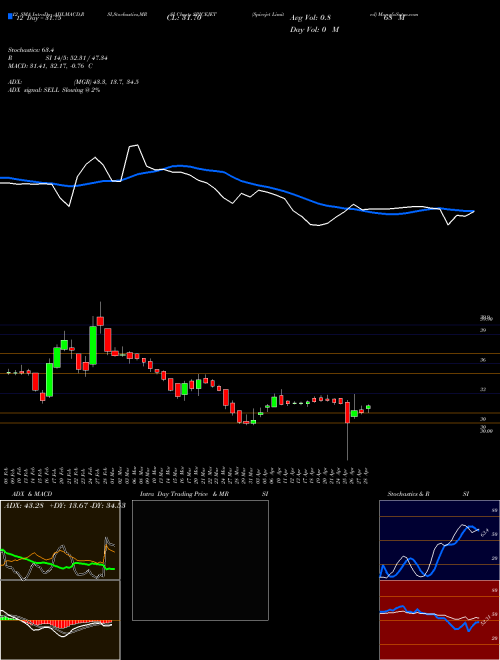Select the 'ADX signal: SELL Slowing' text
The width and height of the screenshot is (500, 660).
45,90
